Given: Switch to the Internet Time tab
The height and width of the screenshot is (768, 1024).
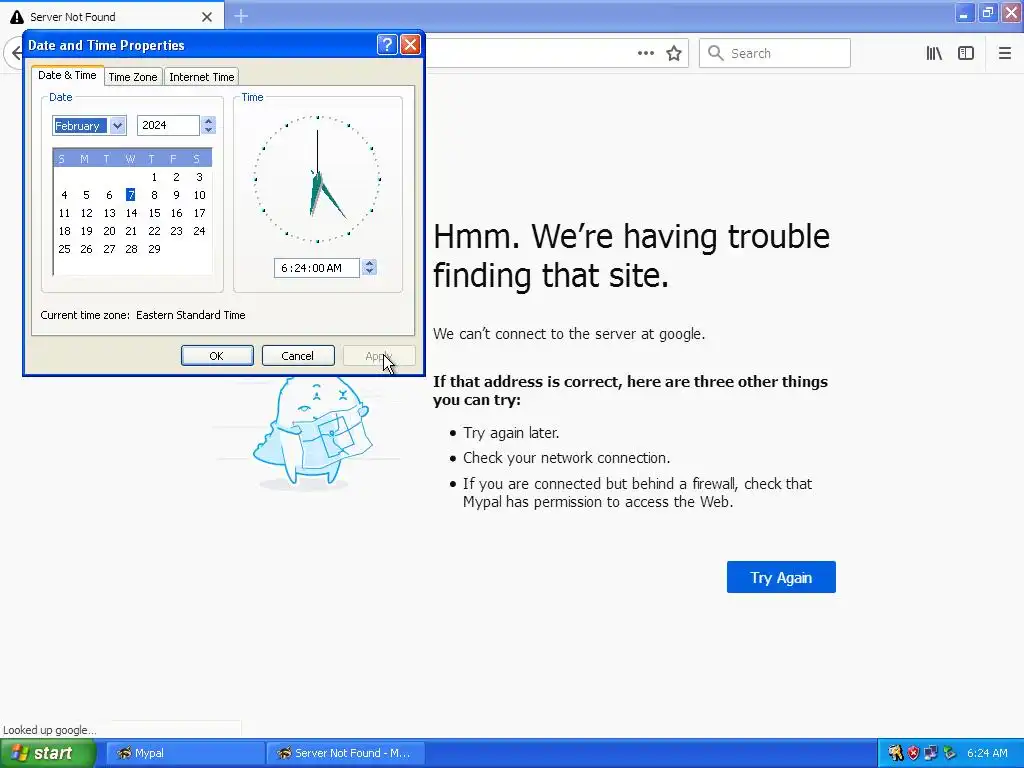Looking at the screenshot, I should pyautogui.click(x=201, y=77).
